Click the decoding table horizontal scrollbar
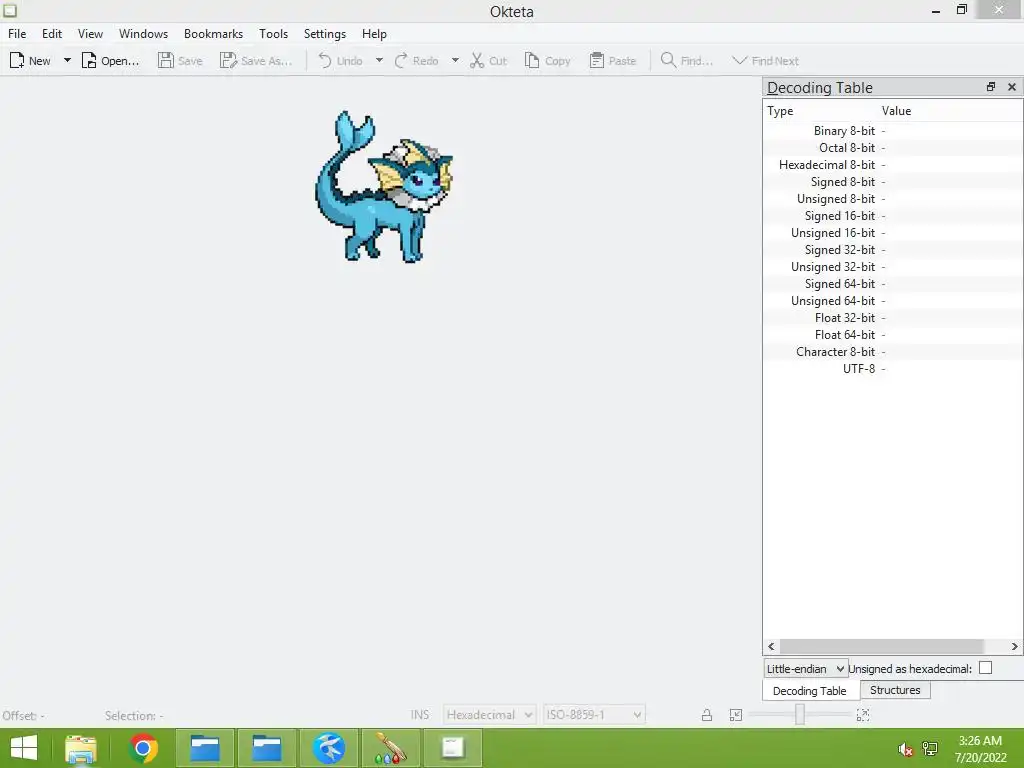The width and height of the screenshot is (1024, 768). [882, 647]
